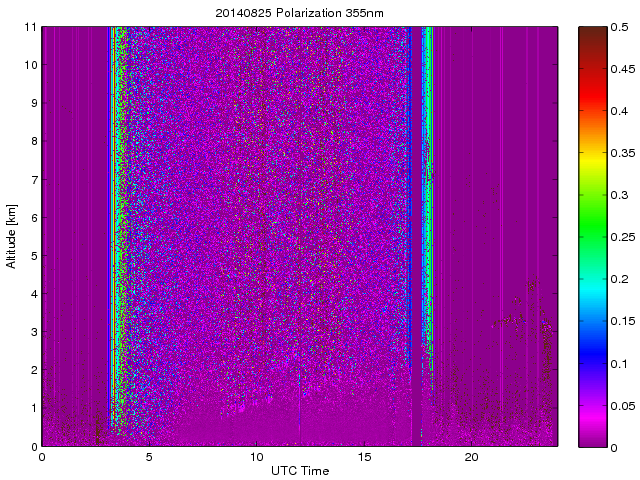640x480 pixels.
Task: Click the altitude tick label 9
Action: [33, 103]
